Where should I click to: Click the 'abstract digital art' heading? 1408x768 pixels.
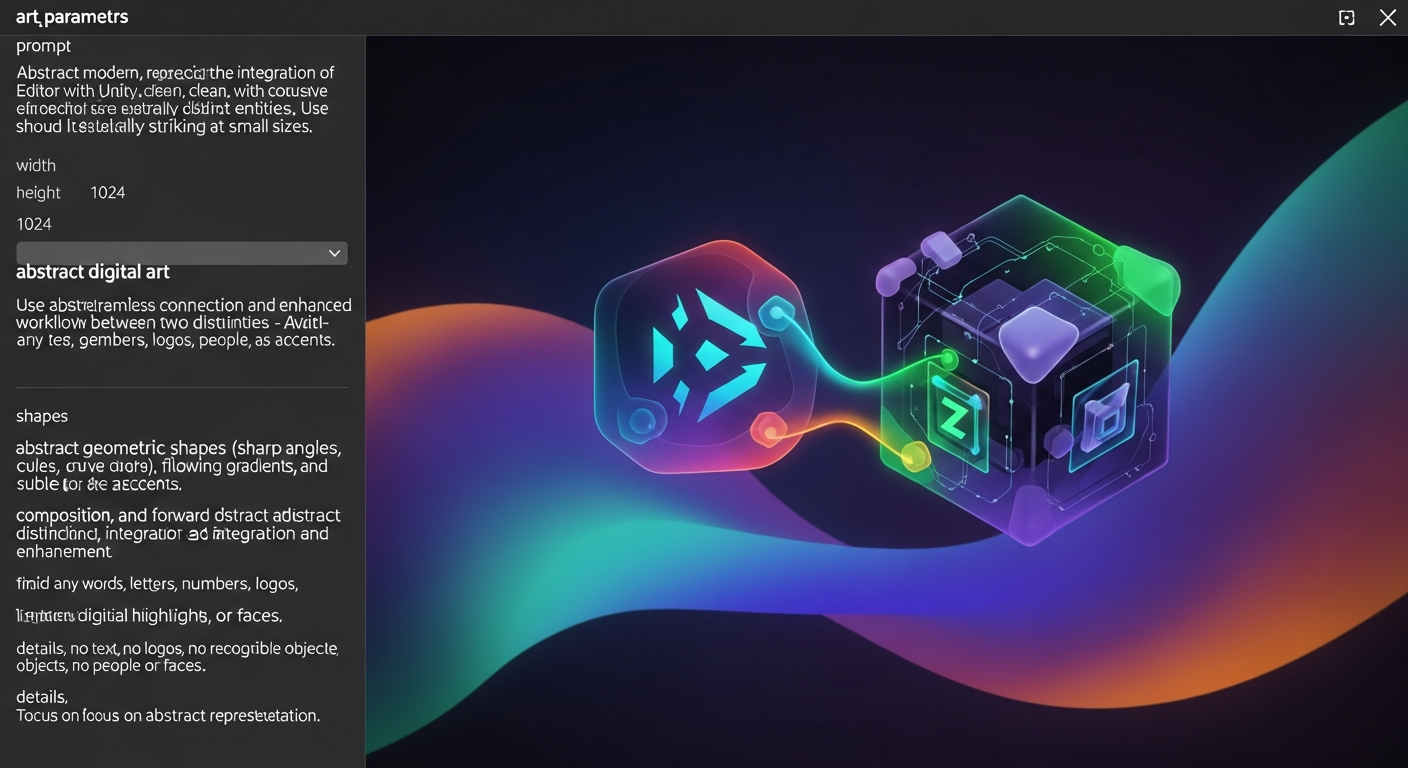(x=93, y=272)
